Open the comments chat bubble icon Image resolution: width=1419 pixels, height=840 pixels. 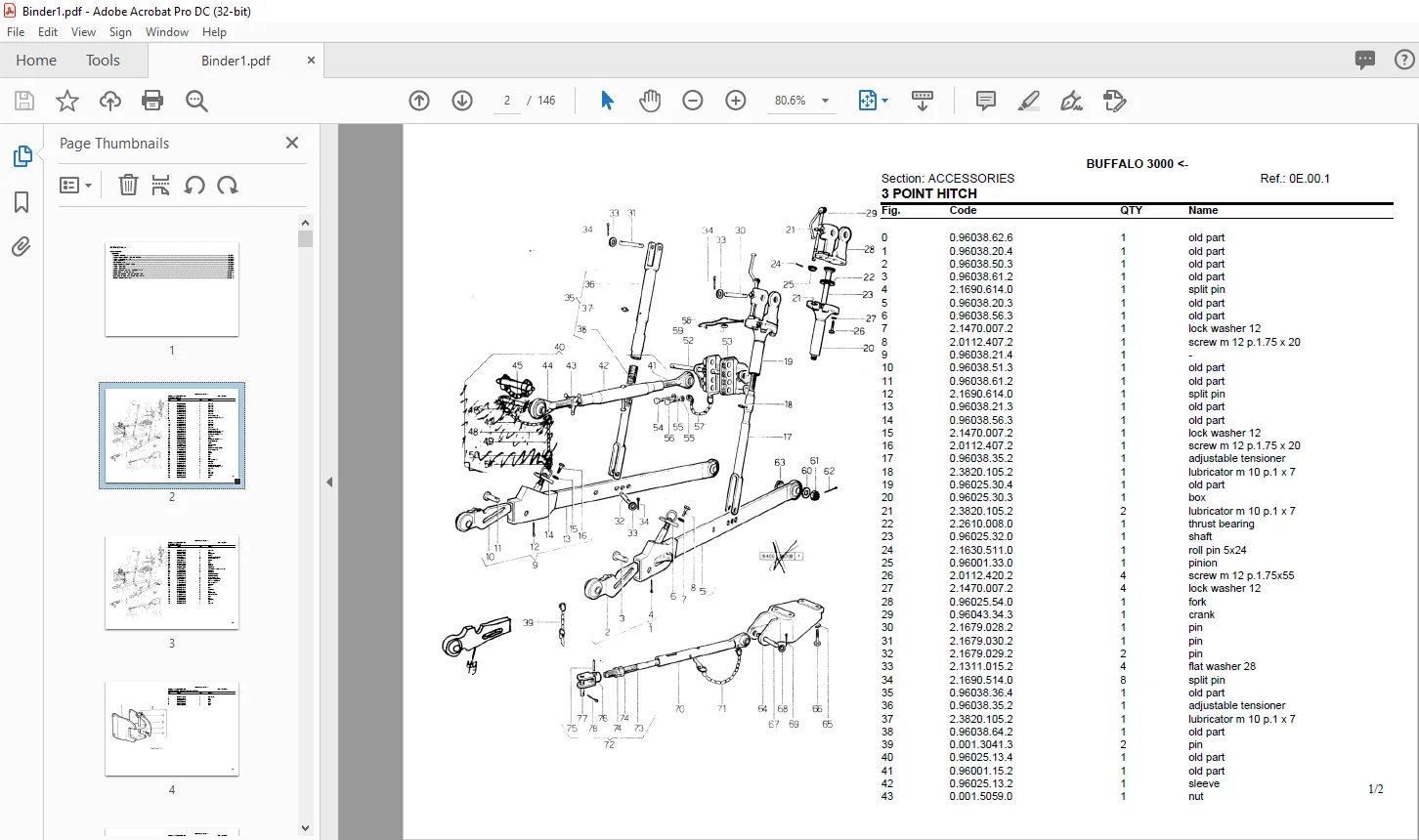pyautogui.click(x=1365, y=61)
